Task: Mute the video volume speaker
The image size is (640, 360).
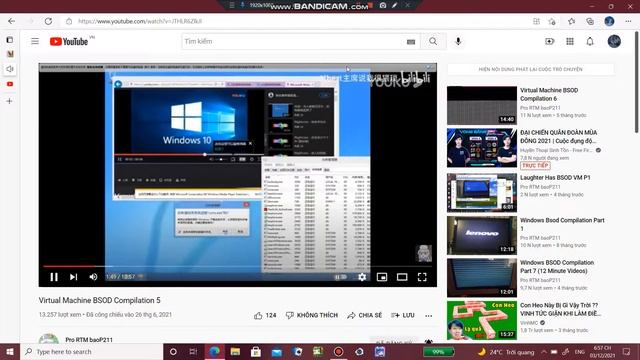Action: (x=93, y=277)
